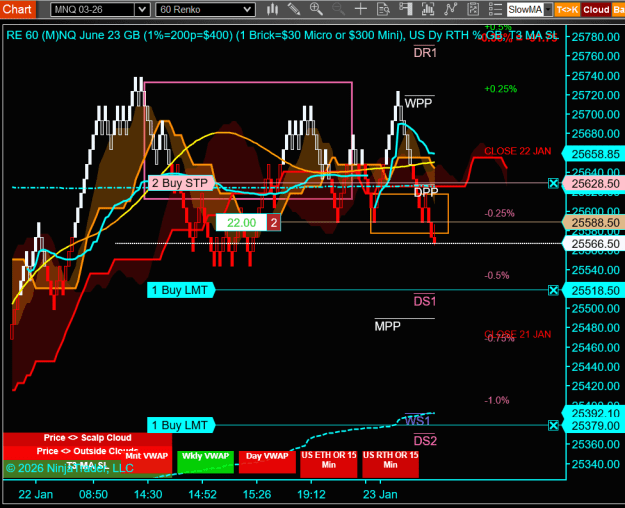Click the 25780.00 price axis label
The width and height of the screenshot is (625, 508).
pyautogui.click(x=596, y=37)
